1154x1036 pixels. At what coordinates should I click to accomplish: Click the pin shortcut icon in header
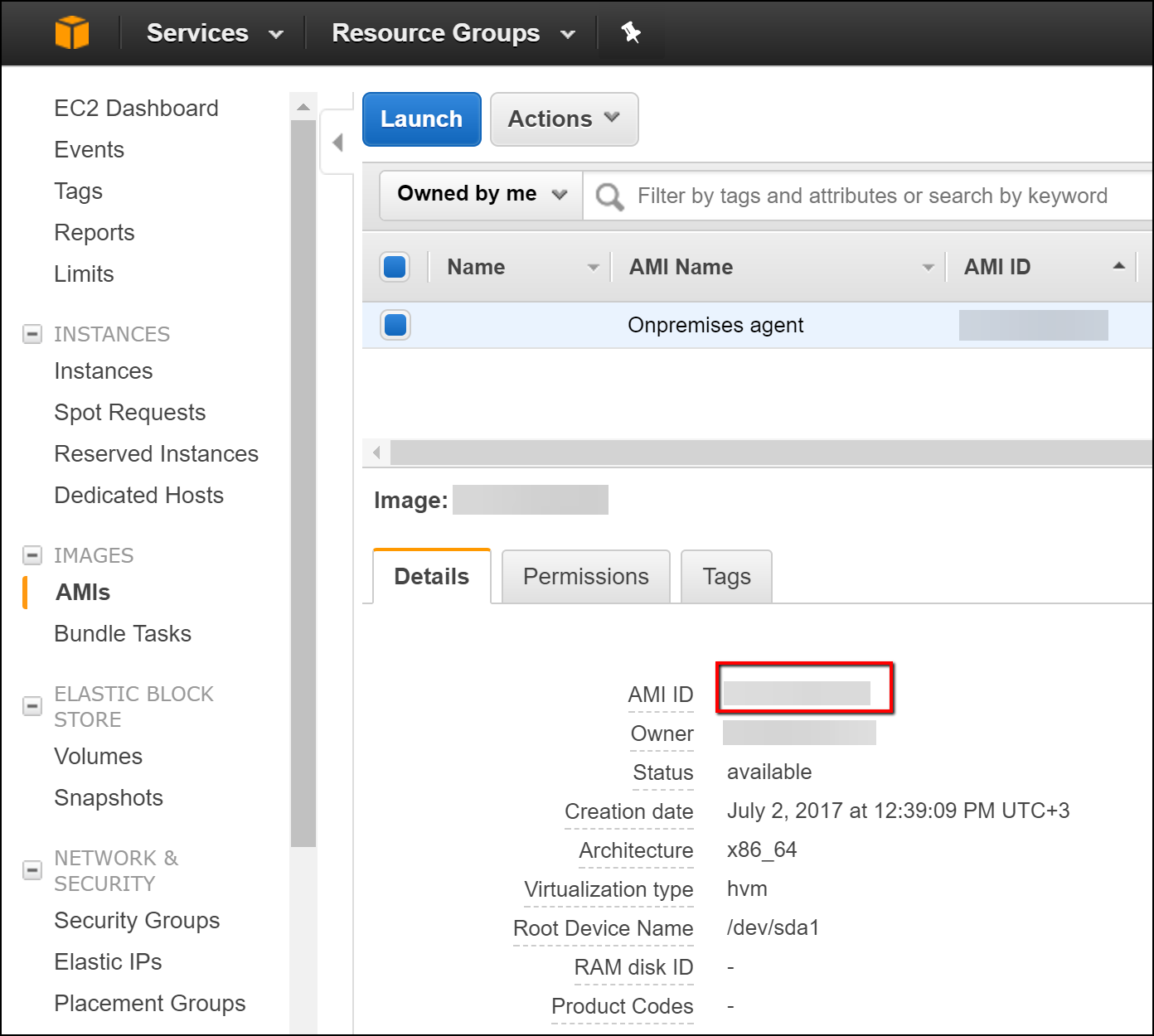pos(631,33)
